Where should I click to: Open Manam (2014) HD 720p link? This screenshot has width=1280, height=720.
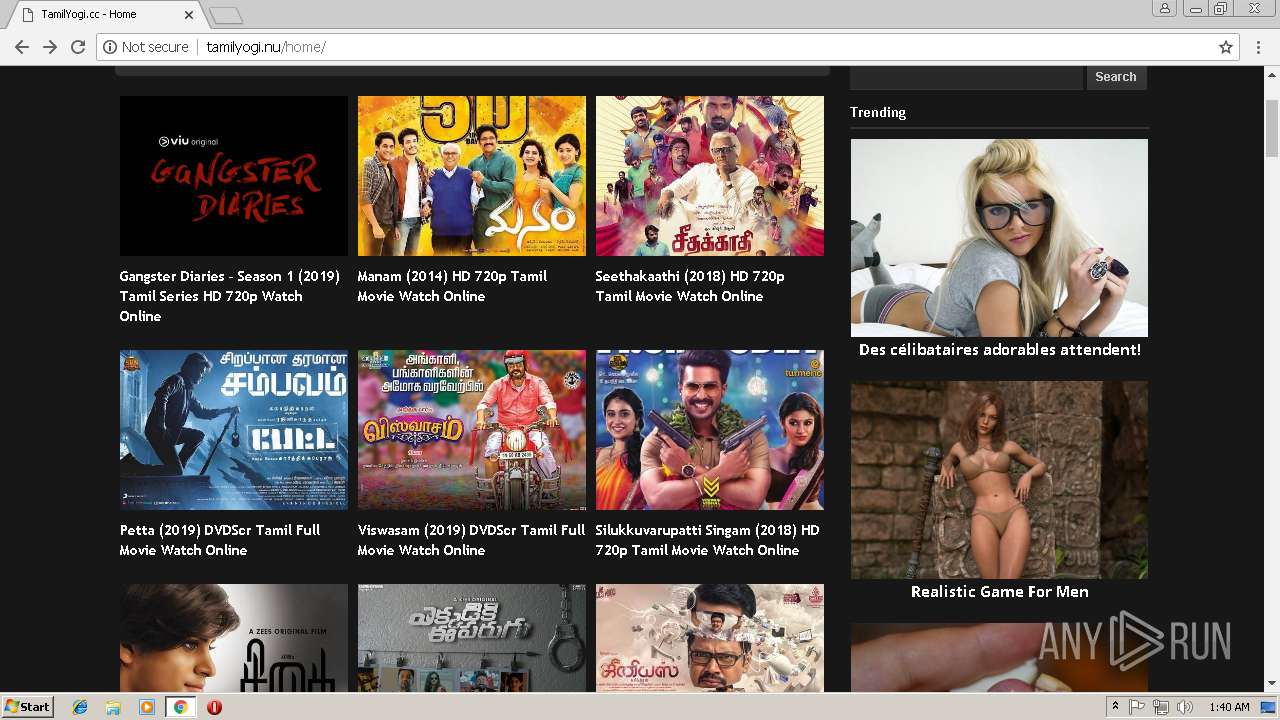pos(452,286)
